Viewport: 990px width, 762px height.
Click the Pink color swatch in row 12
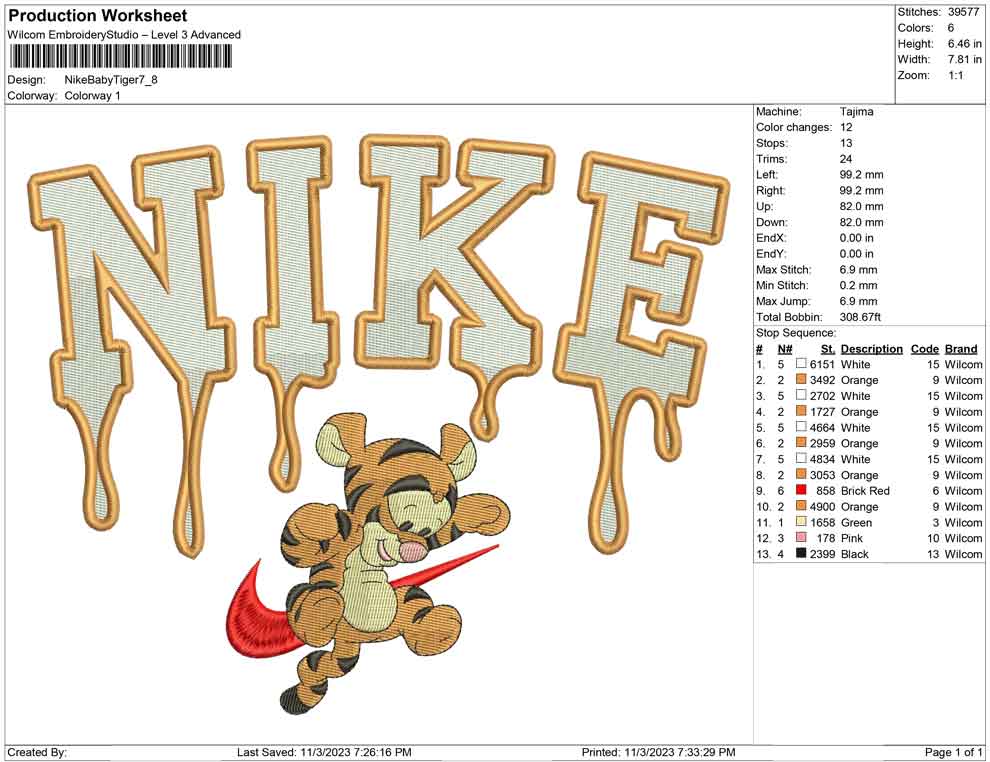(x=801, y=537)
